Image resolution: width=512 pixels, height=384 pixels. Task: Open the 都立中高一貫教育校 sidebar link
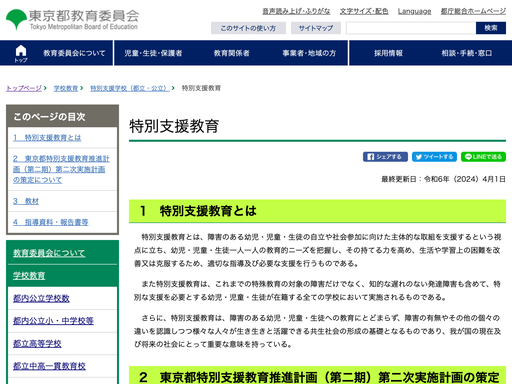click(x=49, y=366)
